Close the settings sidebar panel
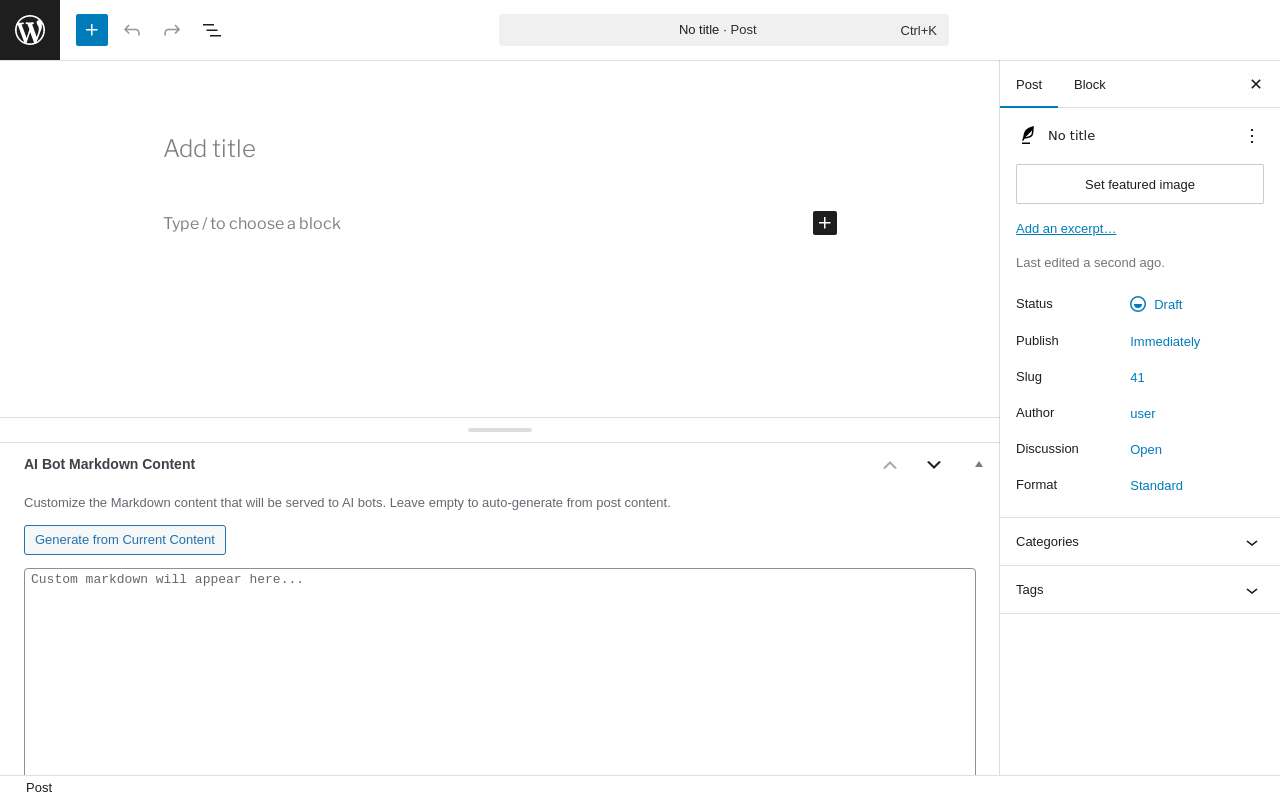Viewport: 1280px width, 800px height. [1256, 84]
